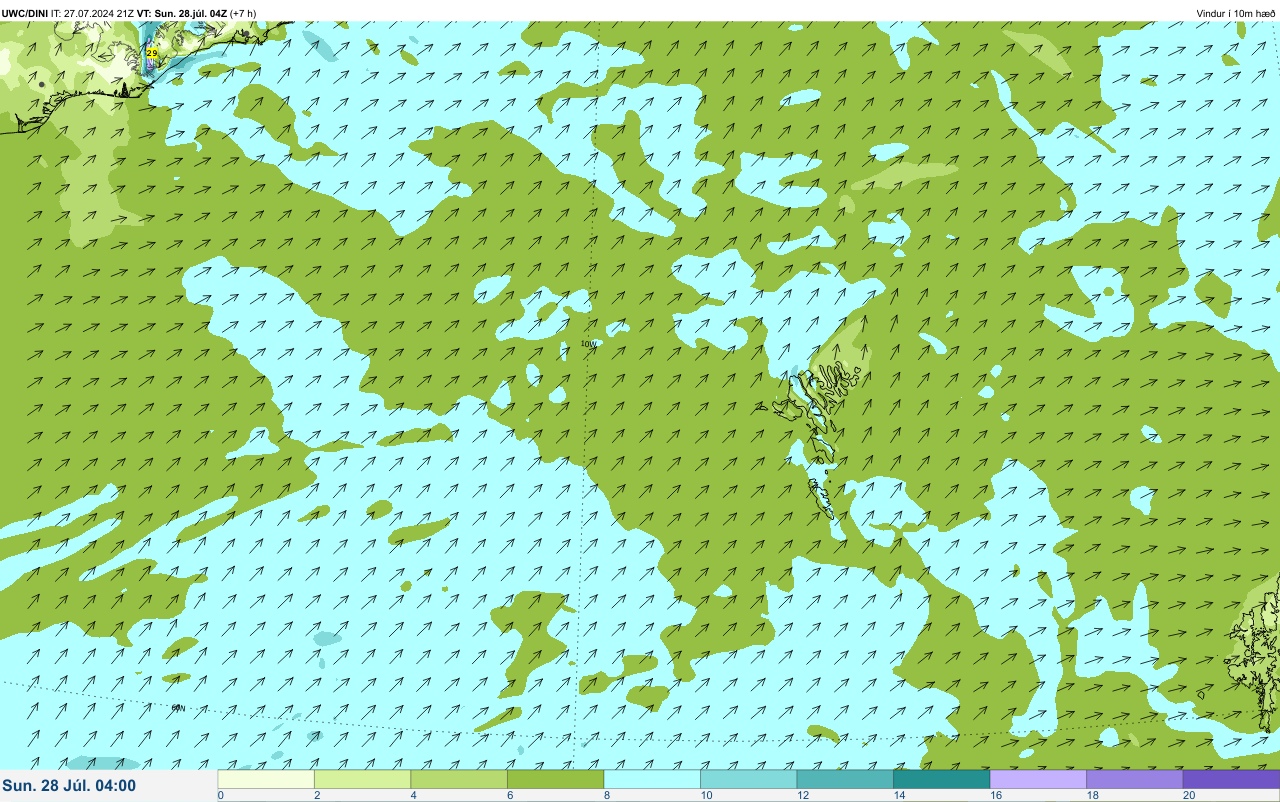Viewport: 1280px width, 802px height.
Task: Click the 16–18 m/s lavender legend swatch
Action: [1038, 779]
